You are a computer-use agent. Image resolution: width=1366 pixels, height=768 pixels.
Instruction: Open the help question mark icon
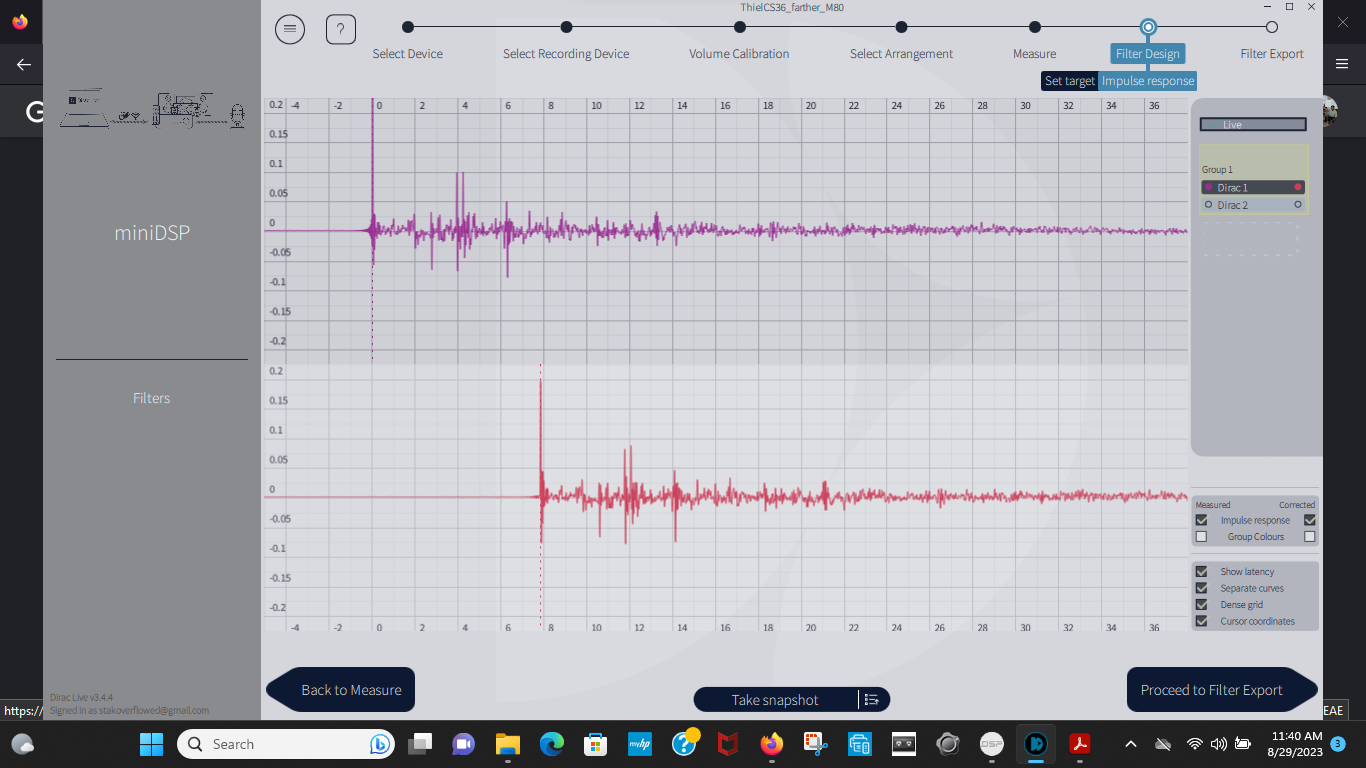[341, 30]
